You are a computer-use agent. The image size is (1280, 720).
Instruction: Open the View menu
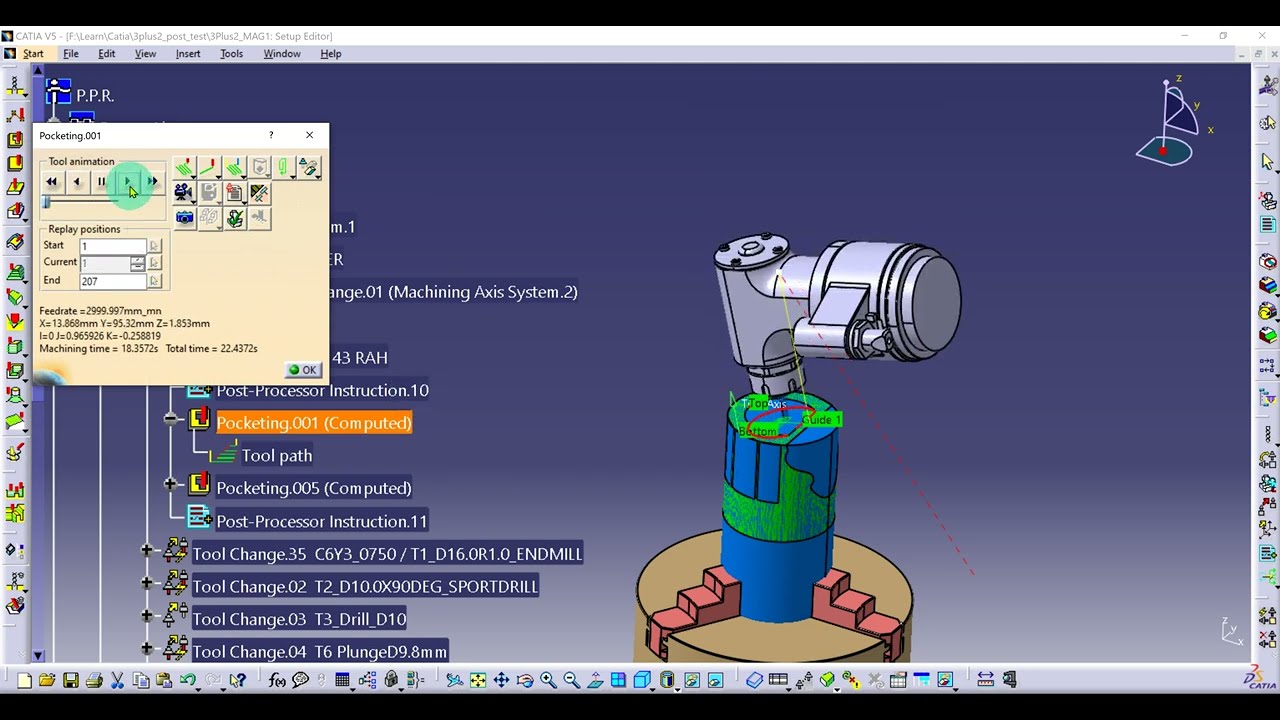pos(145,54)
